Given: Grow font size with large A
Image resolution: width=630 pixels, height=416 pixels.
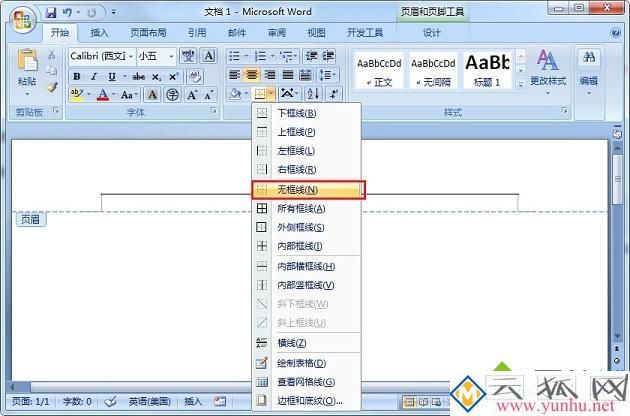Looking at the screenshot, I should (192, 95).
